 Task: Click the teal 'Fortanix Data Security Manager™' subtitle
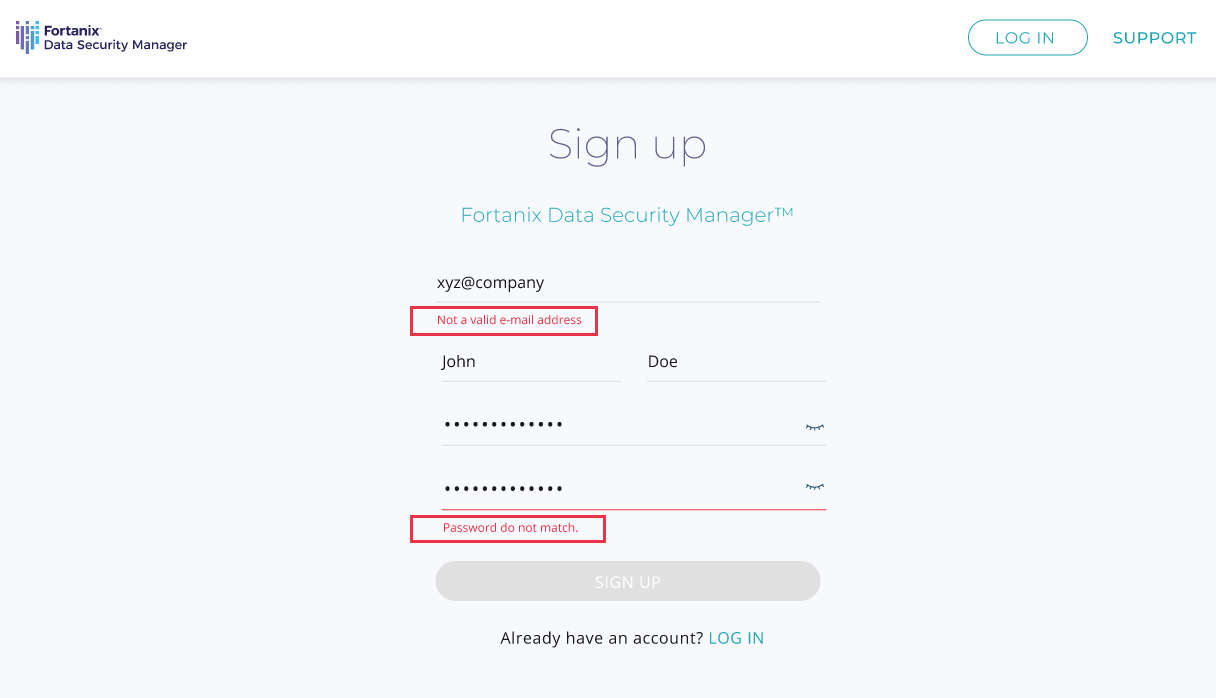click(x=627, y=215)
